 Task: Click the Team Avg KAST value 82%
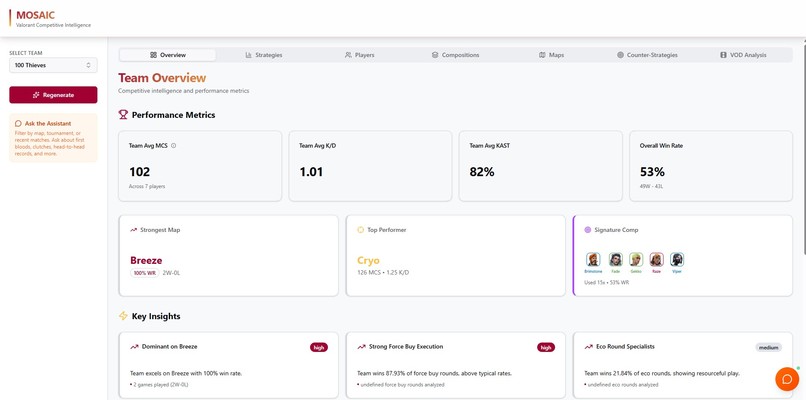coord(482,172)
